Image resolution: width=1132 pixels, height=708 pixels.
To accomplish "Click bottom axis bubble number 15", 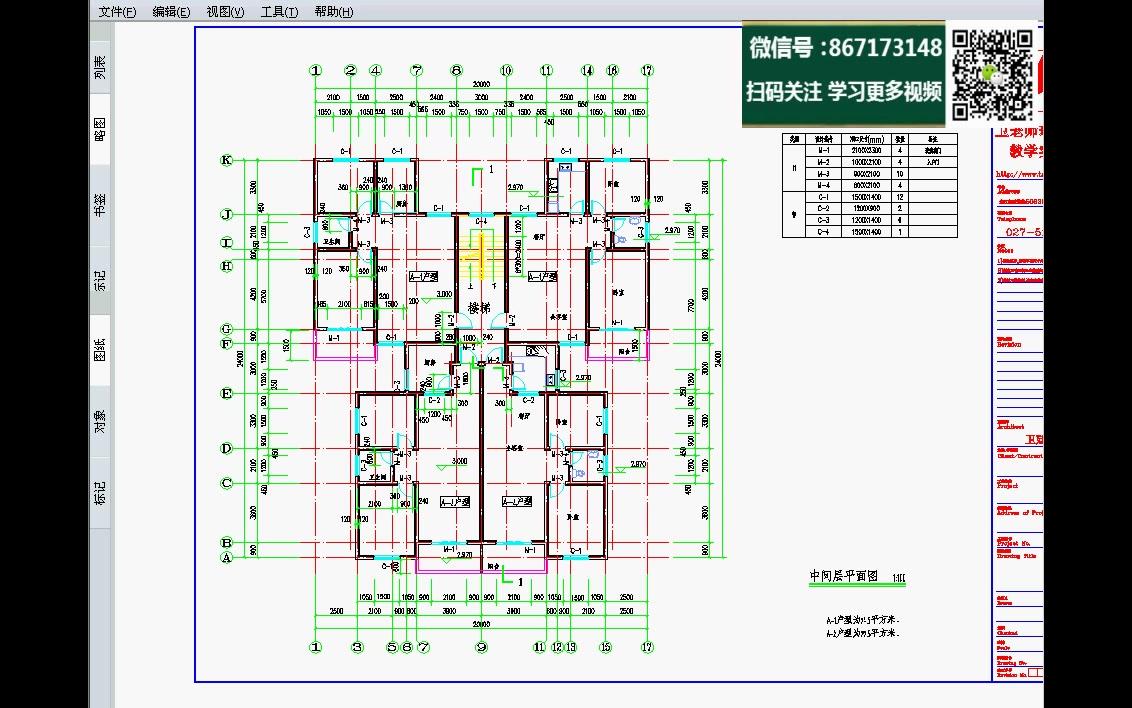I will (606, 647).
